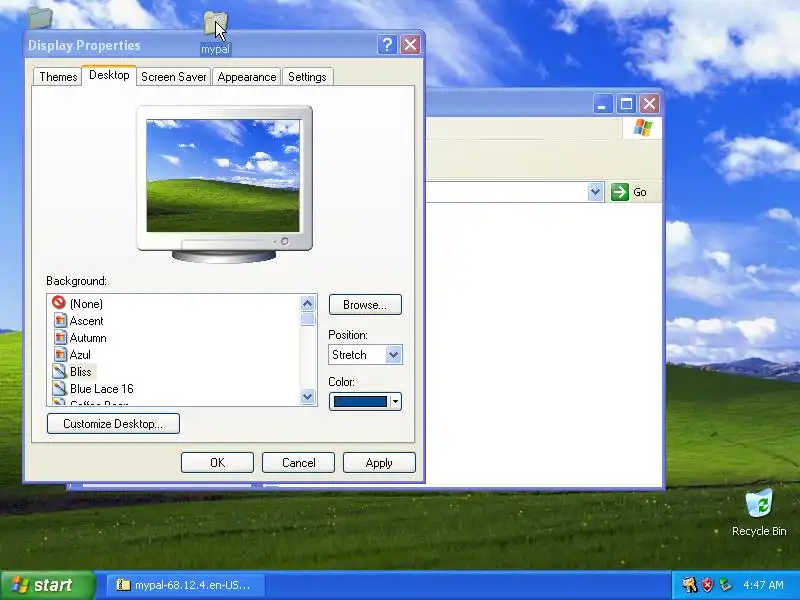Select Blue Lace 16 background

[102, 389]
